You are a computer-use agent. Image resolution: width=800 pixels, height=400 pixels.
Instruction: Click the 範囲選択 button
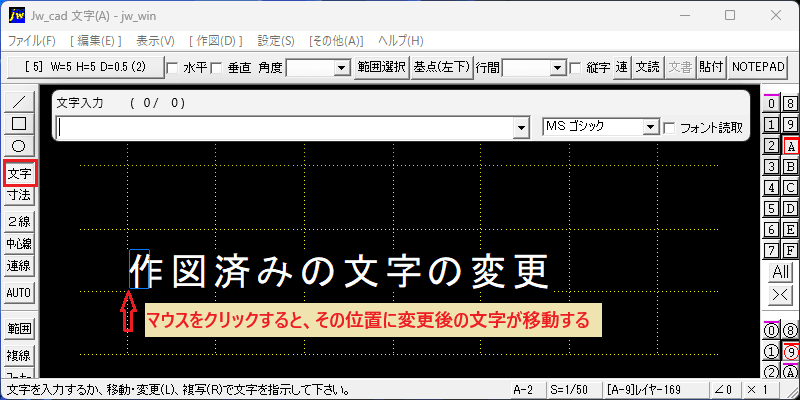tap(382, 67)
